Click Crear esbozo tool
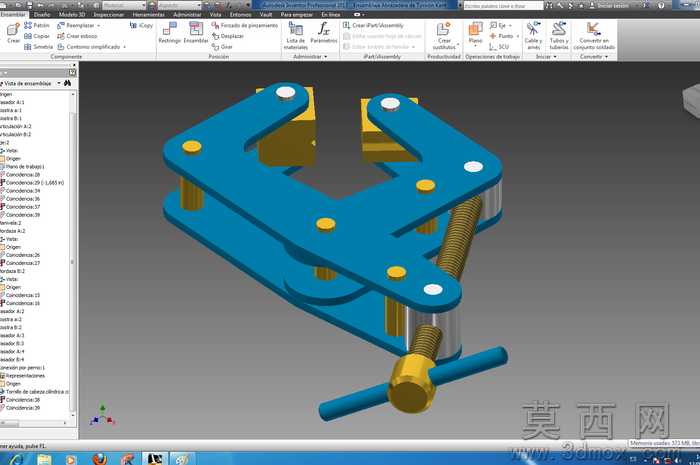The width and height of the screenshot is (700, 465). (x=77, y=36)
